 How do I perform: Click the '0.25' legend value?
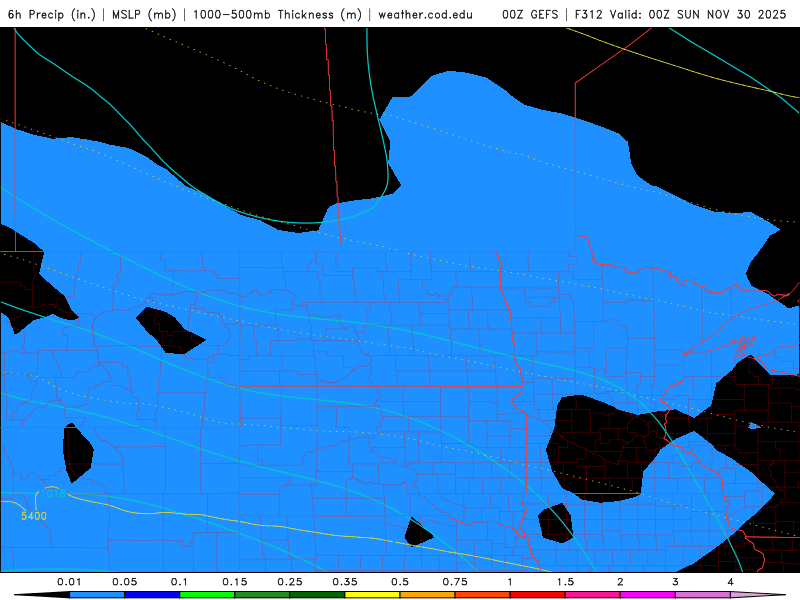[290, 582]
